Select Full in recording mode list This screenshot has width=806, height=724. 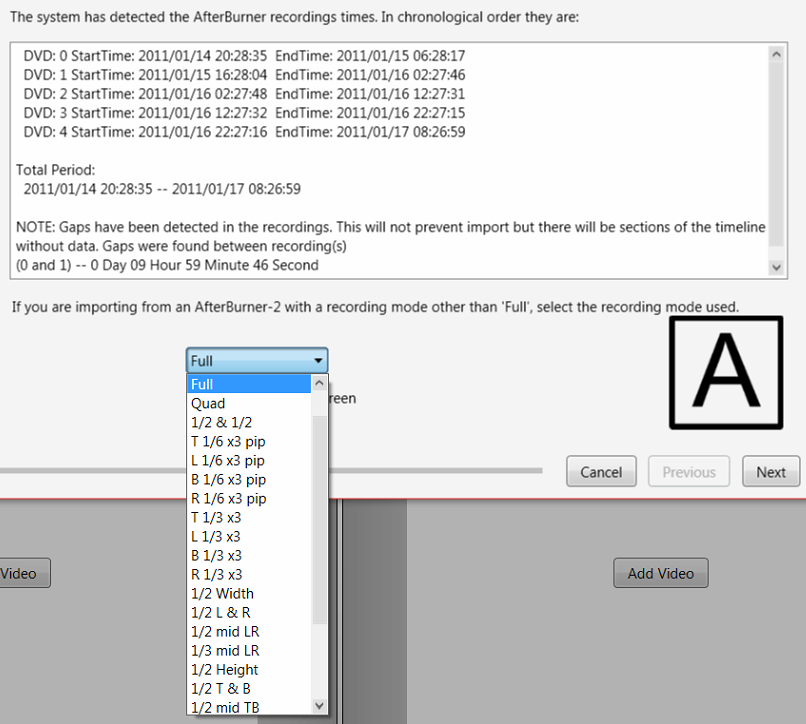[249, 384]
